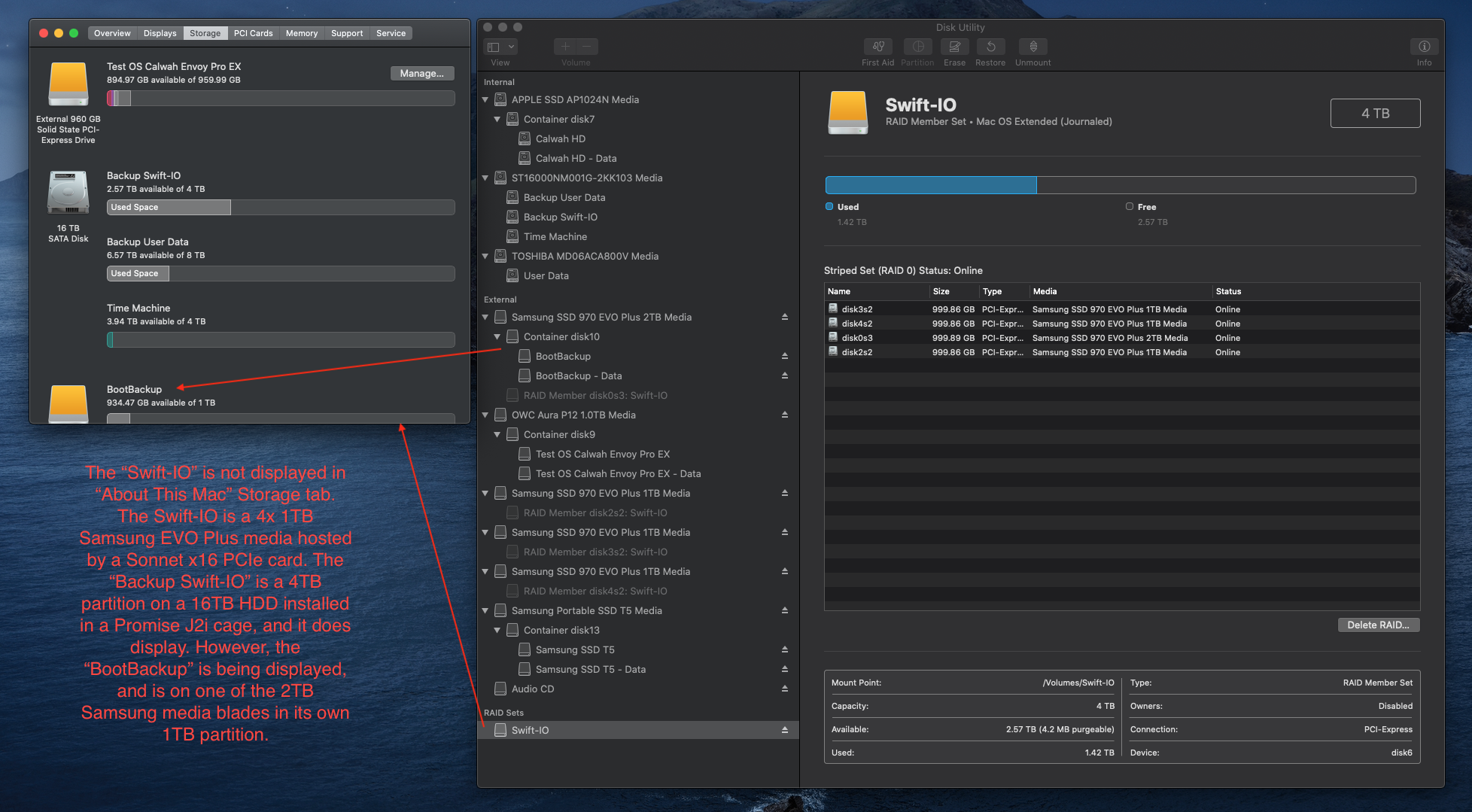Collapse Container disk7
The image size is (1472, 812).
[497, 119]
